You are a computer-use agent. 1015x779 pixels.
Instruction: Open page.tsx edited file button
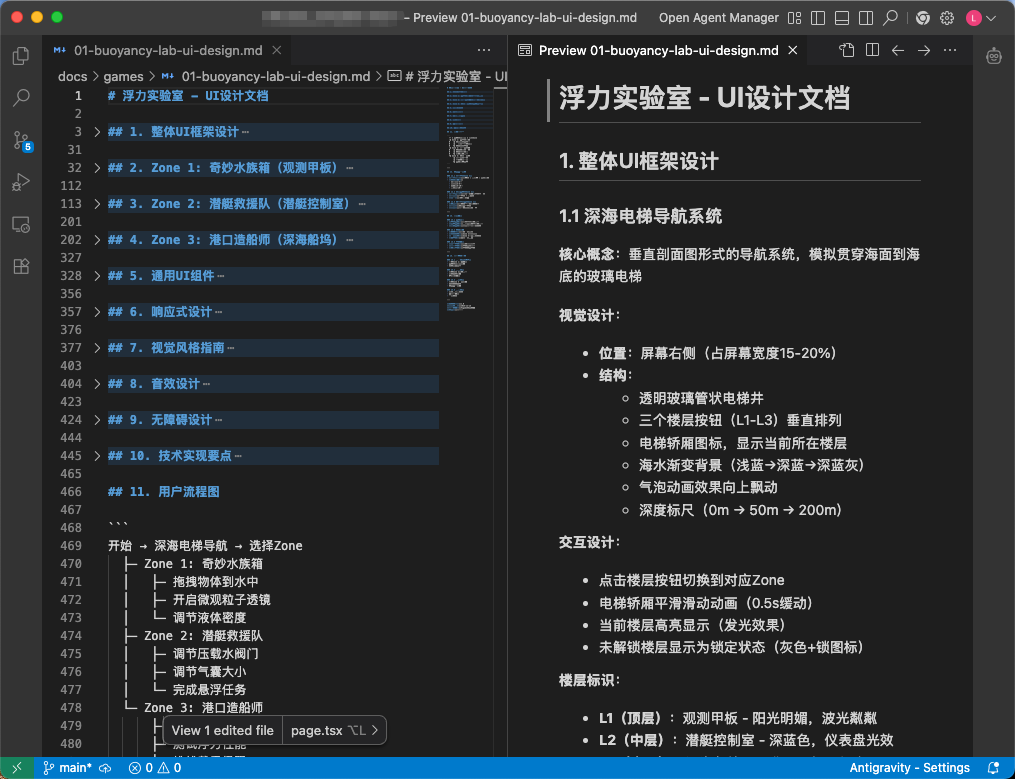pos(334,730)
